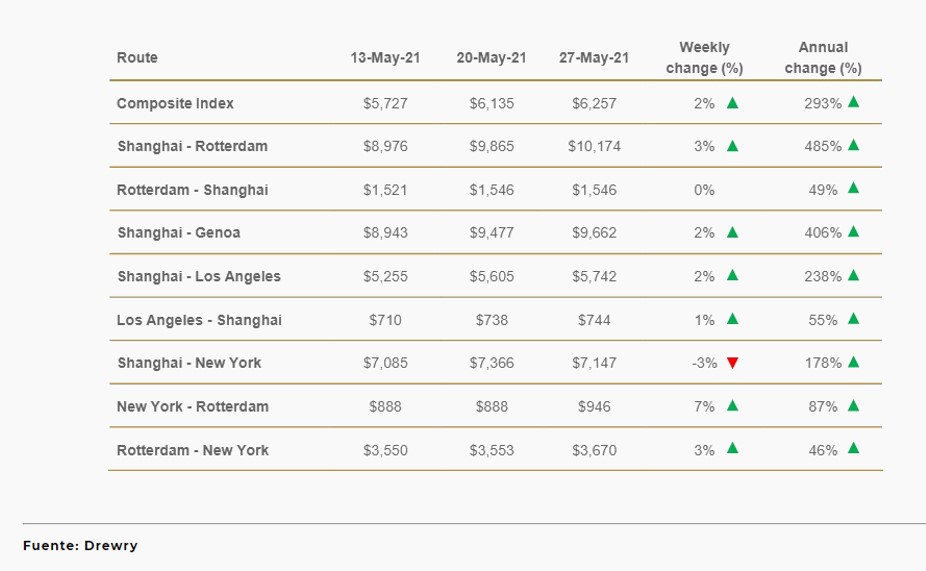The image size is (926, 571).
Task: Click the 13-May-21 column header
Action: 385,58
